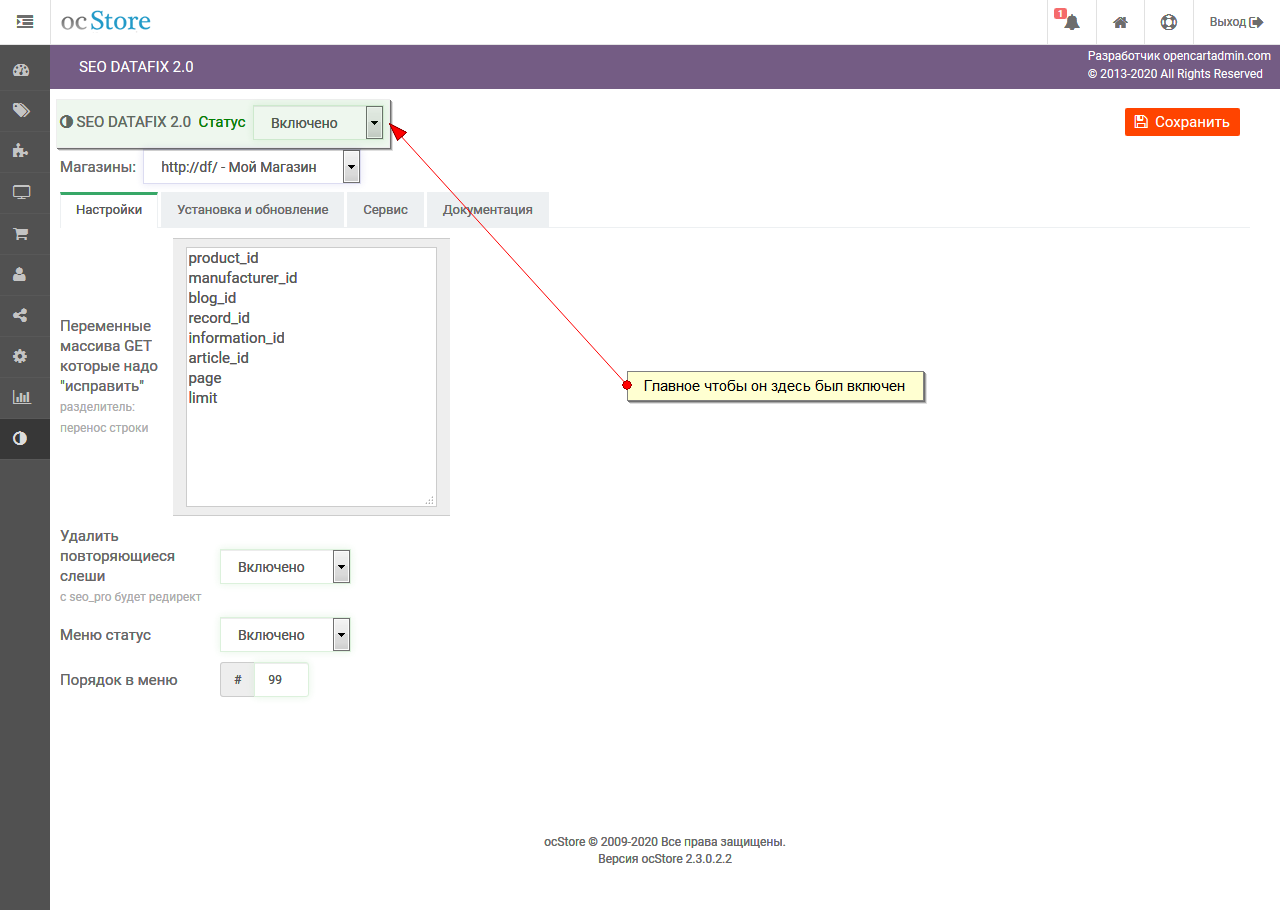Screen dimensions: 1280x910
Task: Open Sales via the shopping cart icon
Action: pyautogui.click(x=21, y=234)
